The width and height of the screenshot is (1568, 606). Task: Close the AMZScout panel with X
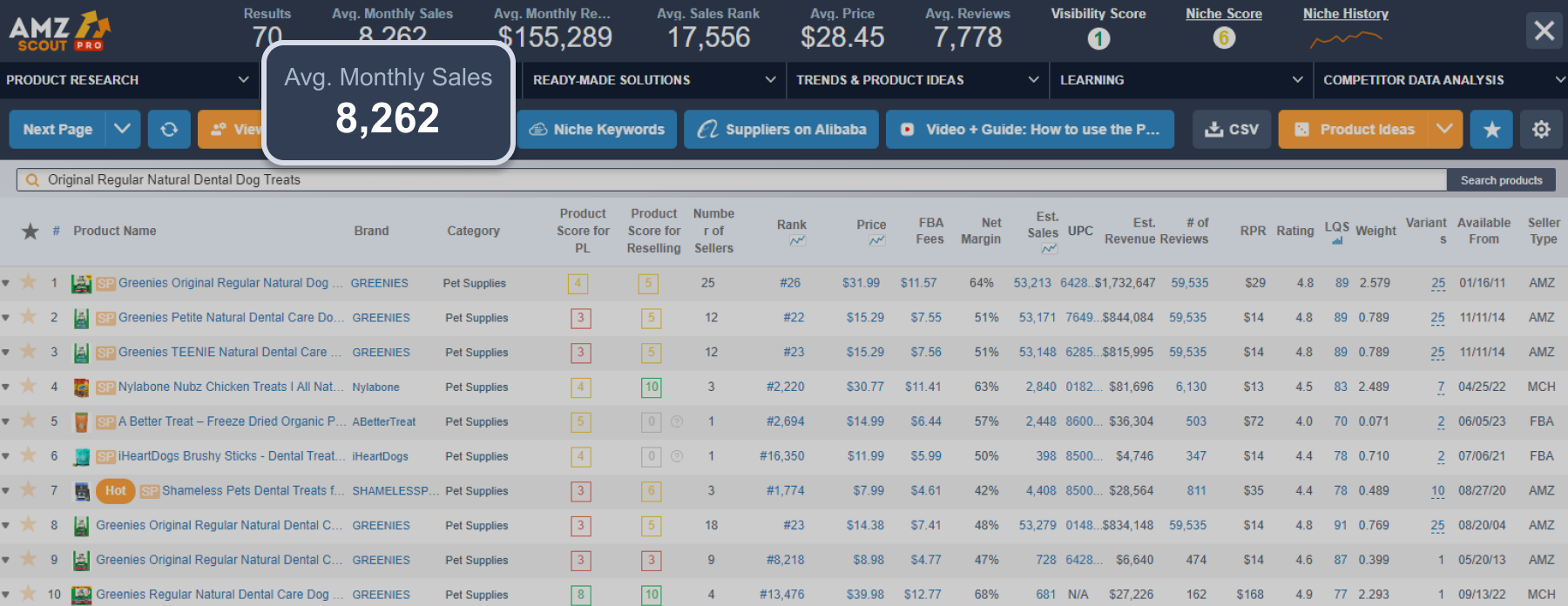pos(1544,31)
